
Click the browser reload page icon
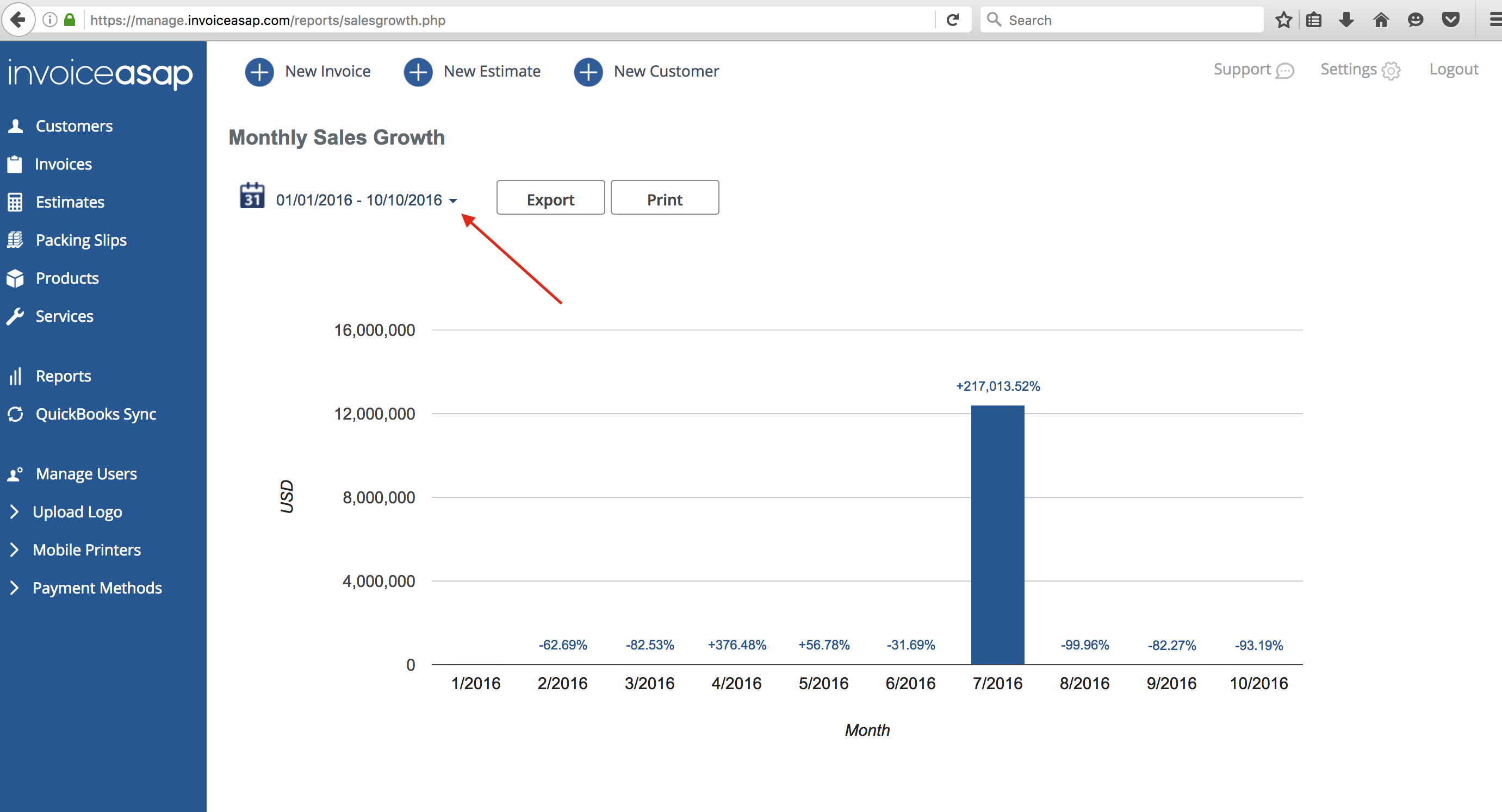952,21
